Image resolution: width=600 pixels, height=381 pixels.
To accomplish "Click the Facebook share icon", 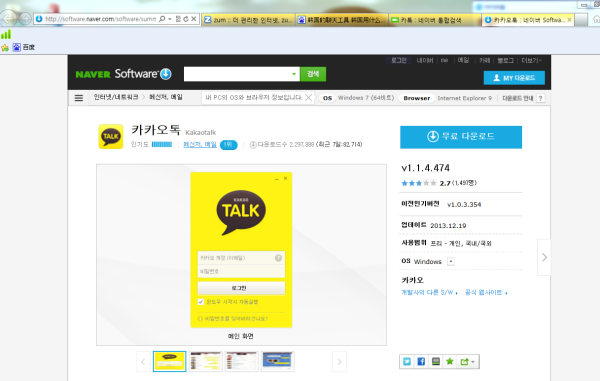I will click(x=421, y=361).
